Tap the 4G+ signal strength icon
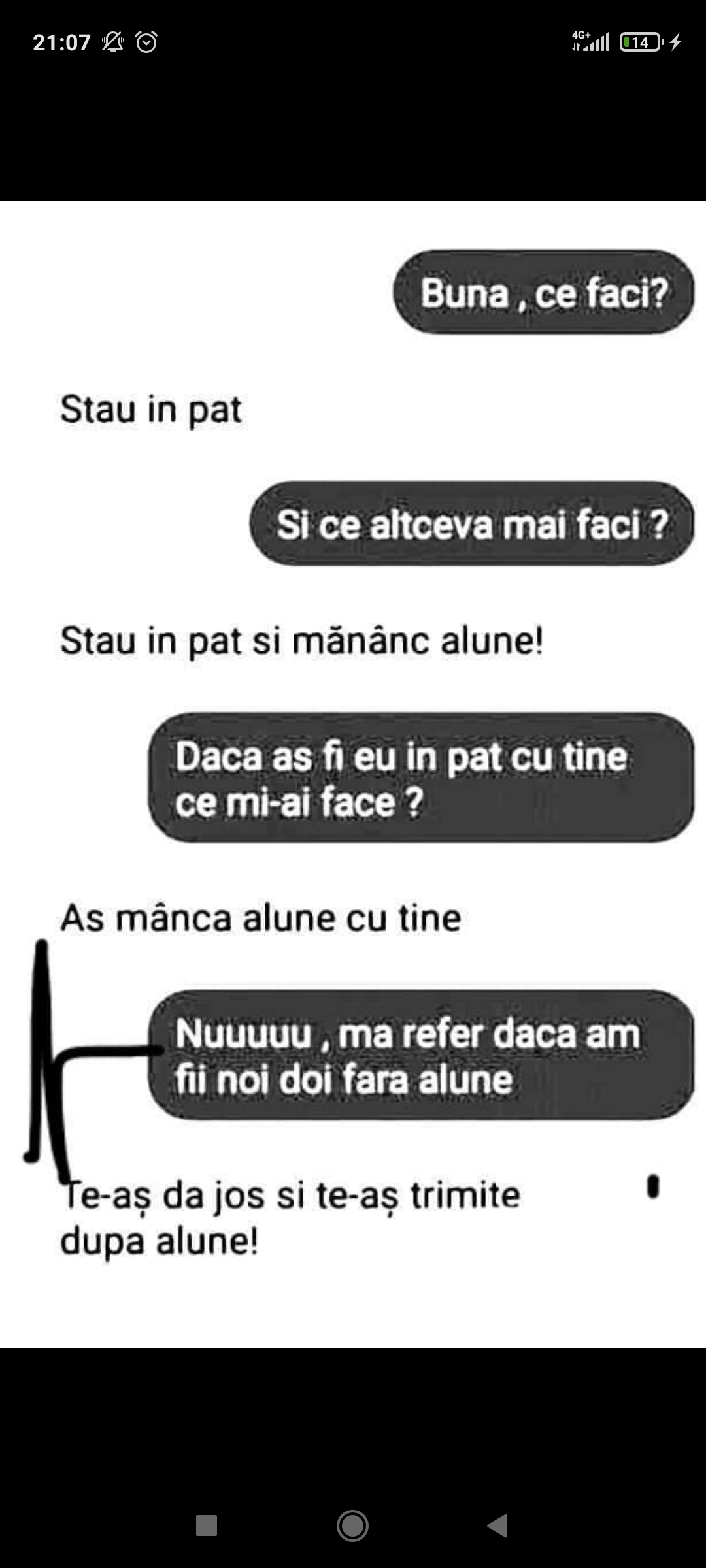The height and width of the screenshot is (1568, 706). (590, 41)
